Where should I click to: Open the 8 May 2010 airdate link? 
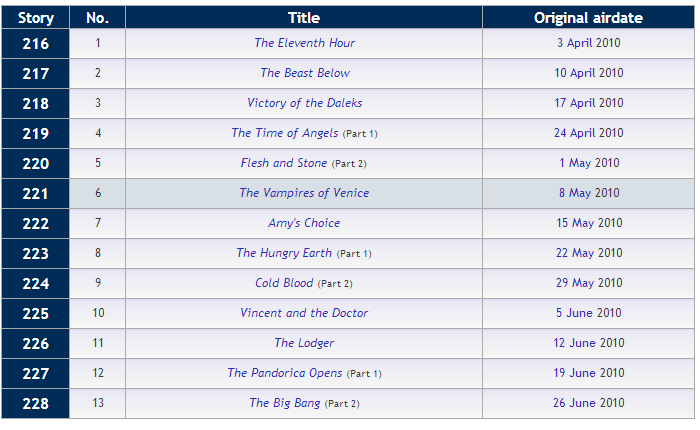[x=589, y=193]
